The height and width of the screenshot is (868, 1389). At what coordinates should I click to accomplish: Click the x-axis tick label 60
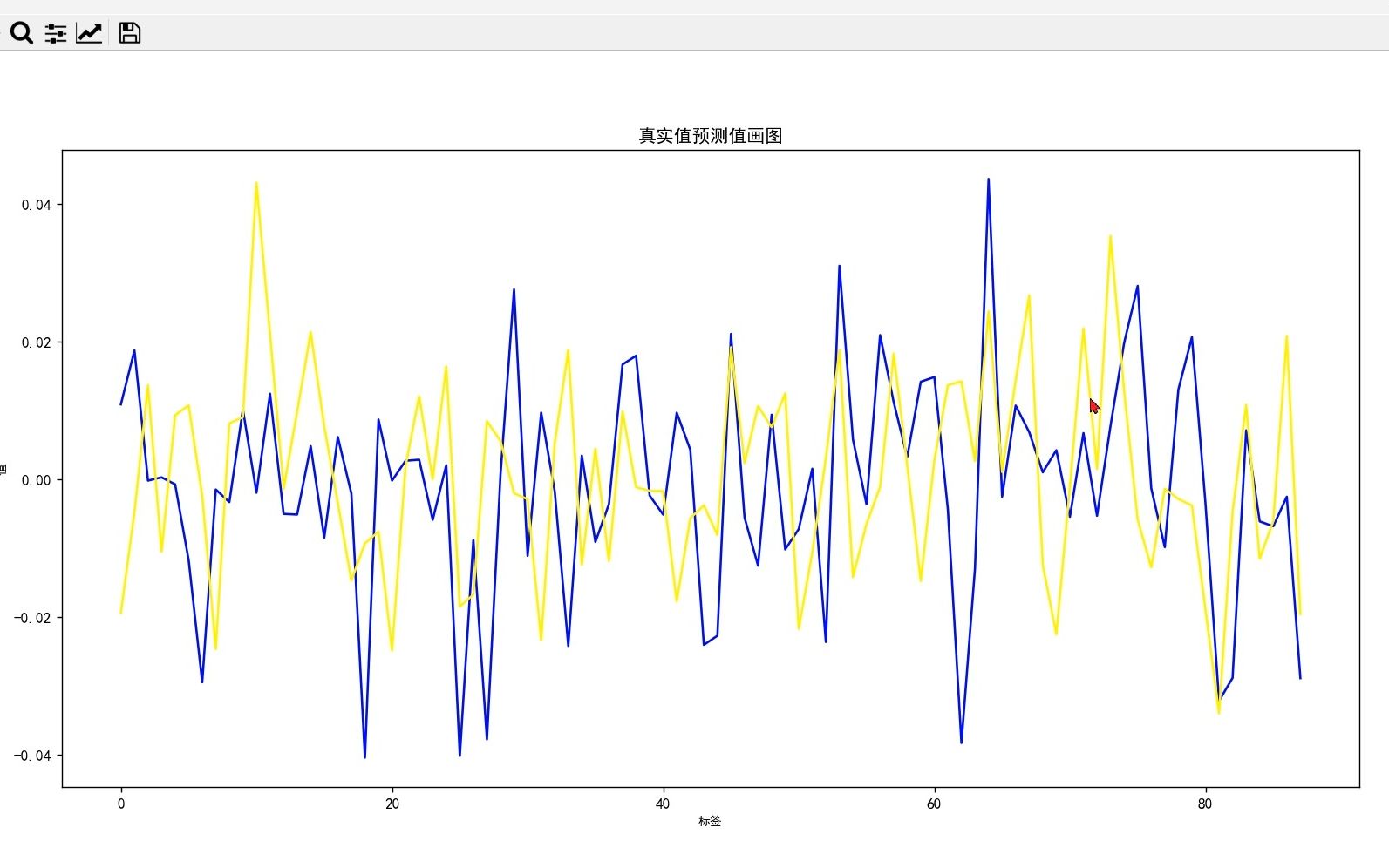point(934,804)
